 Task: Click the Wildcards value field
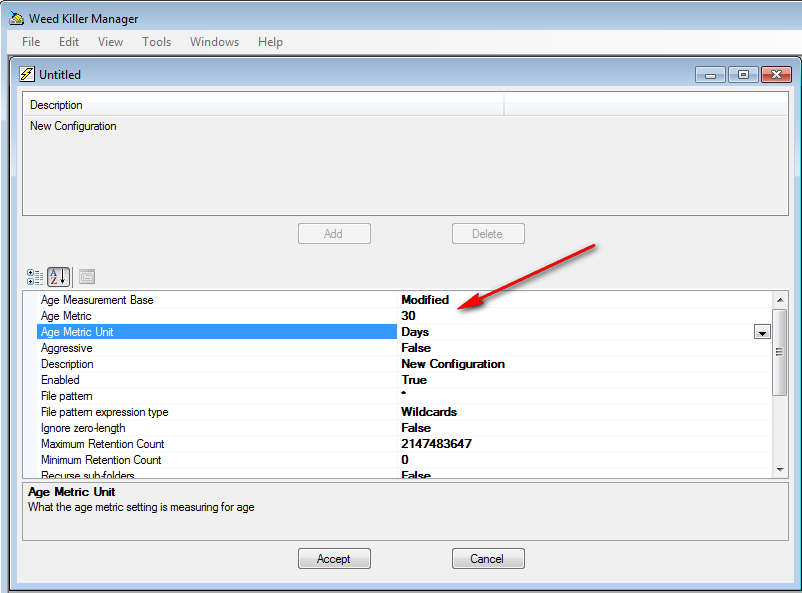click(584, 412)
